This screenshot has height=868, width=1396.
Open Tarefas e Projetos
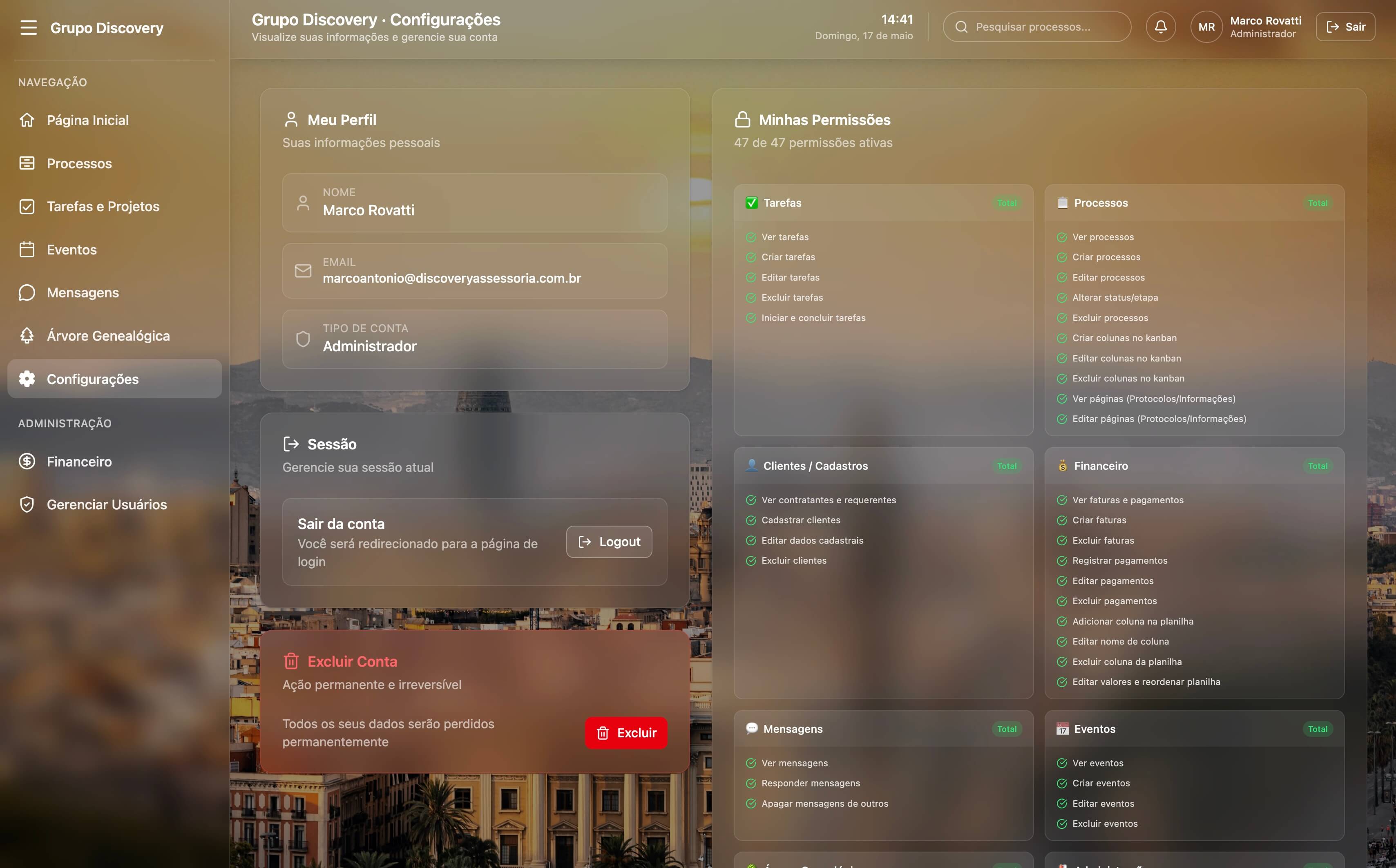pyautogui.click(x=115, y=206)
